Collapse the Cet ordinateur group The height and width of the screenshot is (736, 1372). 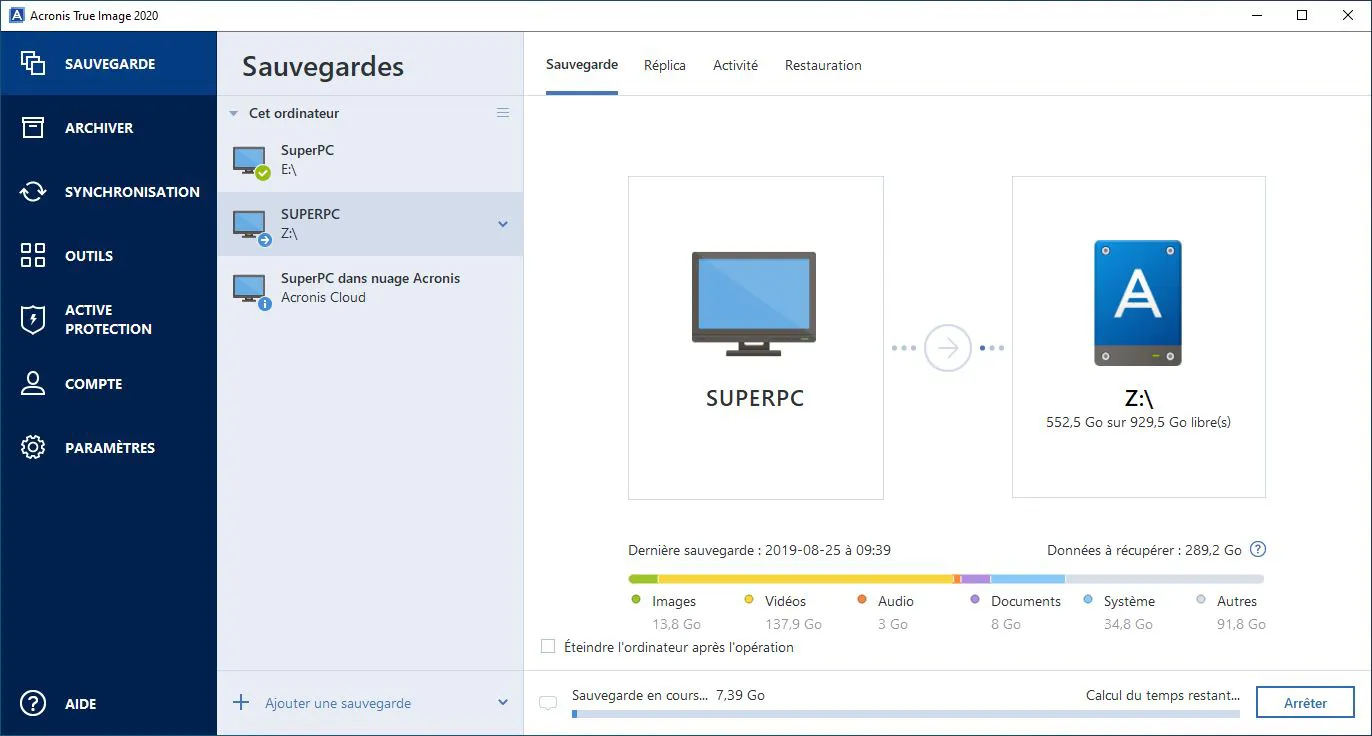pos(233,114)
